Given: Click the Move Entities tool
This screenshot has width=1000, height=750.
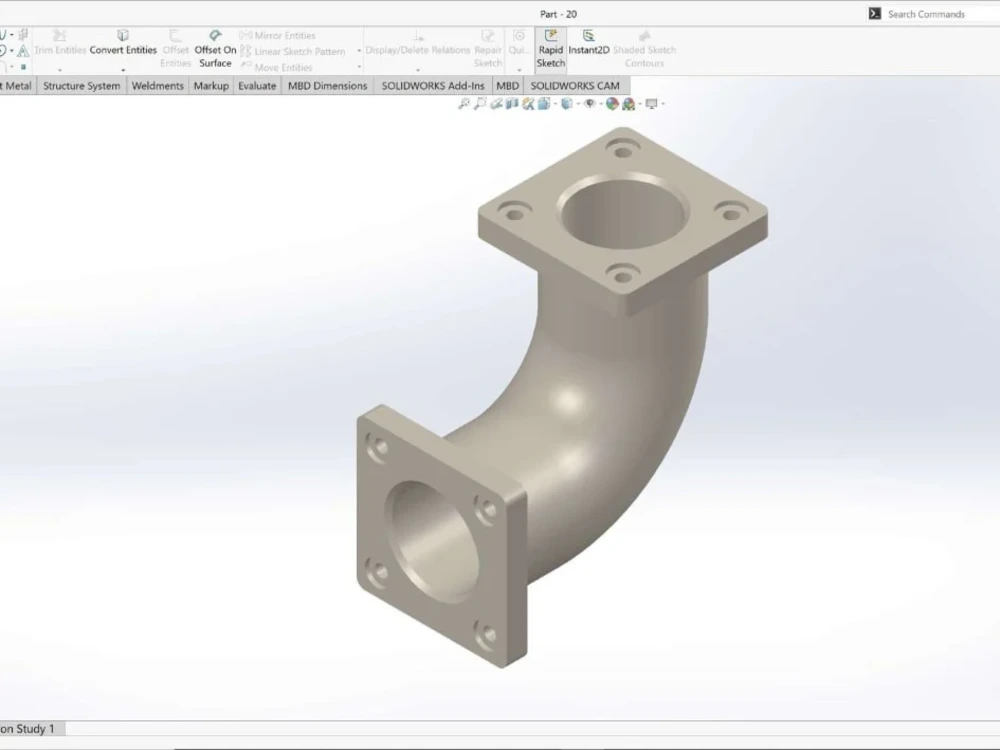Looking at the screenshot, I should (276, 68).
